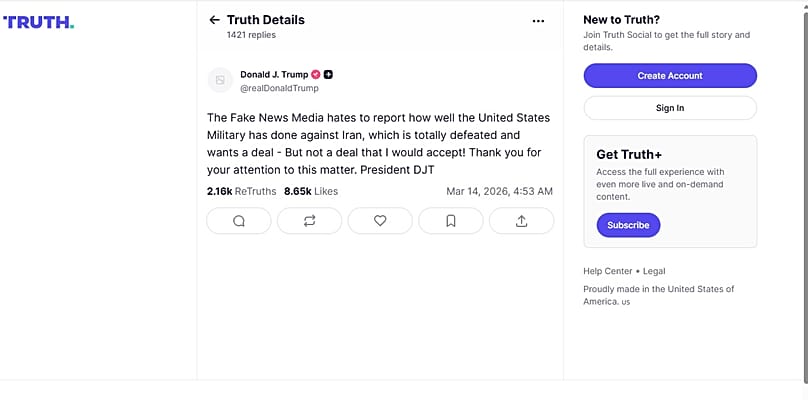The image size is (808, 400).
Task: Click the Create Account button
Action: coord(670,76)
